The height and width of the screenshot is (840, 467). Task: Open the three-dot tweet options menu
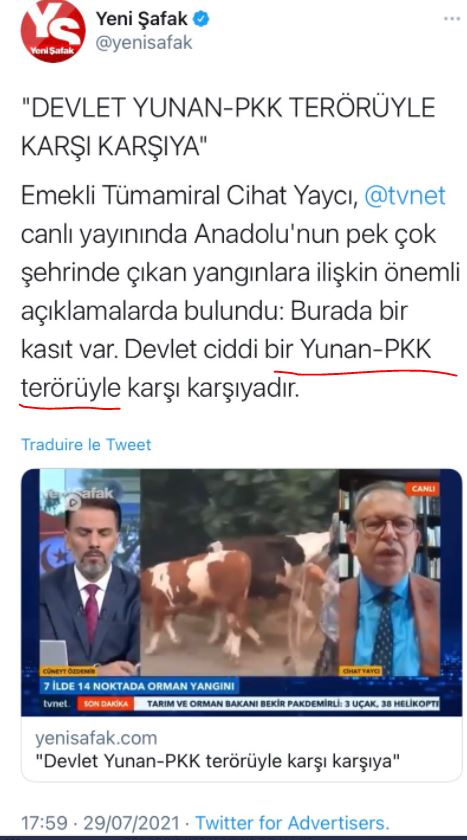click(451, 19)
